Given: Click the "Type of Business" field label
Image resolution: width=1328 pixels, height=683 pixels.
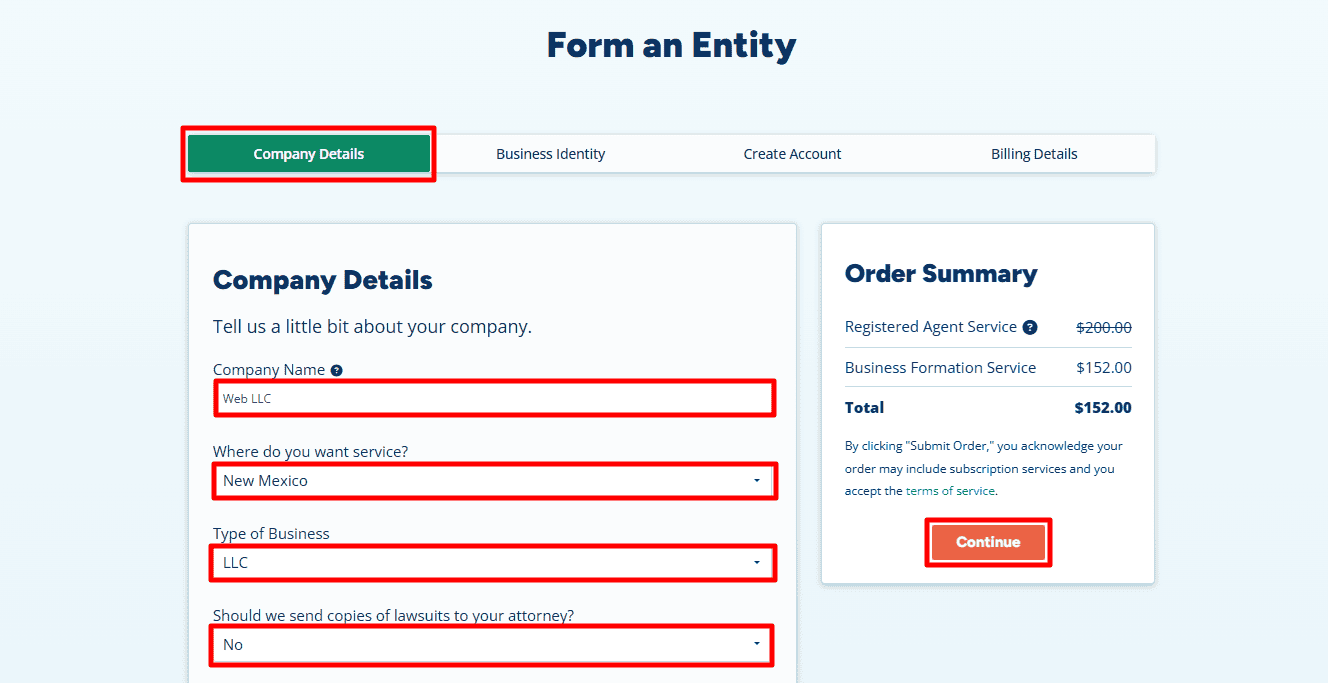Looking at the screenshot, I should coord(271,534).
